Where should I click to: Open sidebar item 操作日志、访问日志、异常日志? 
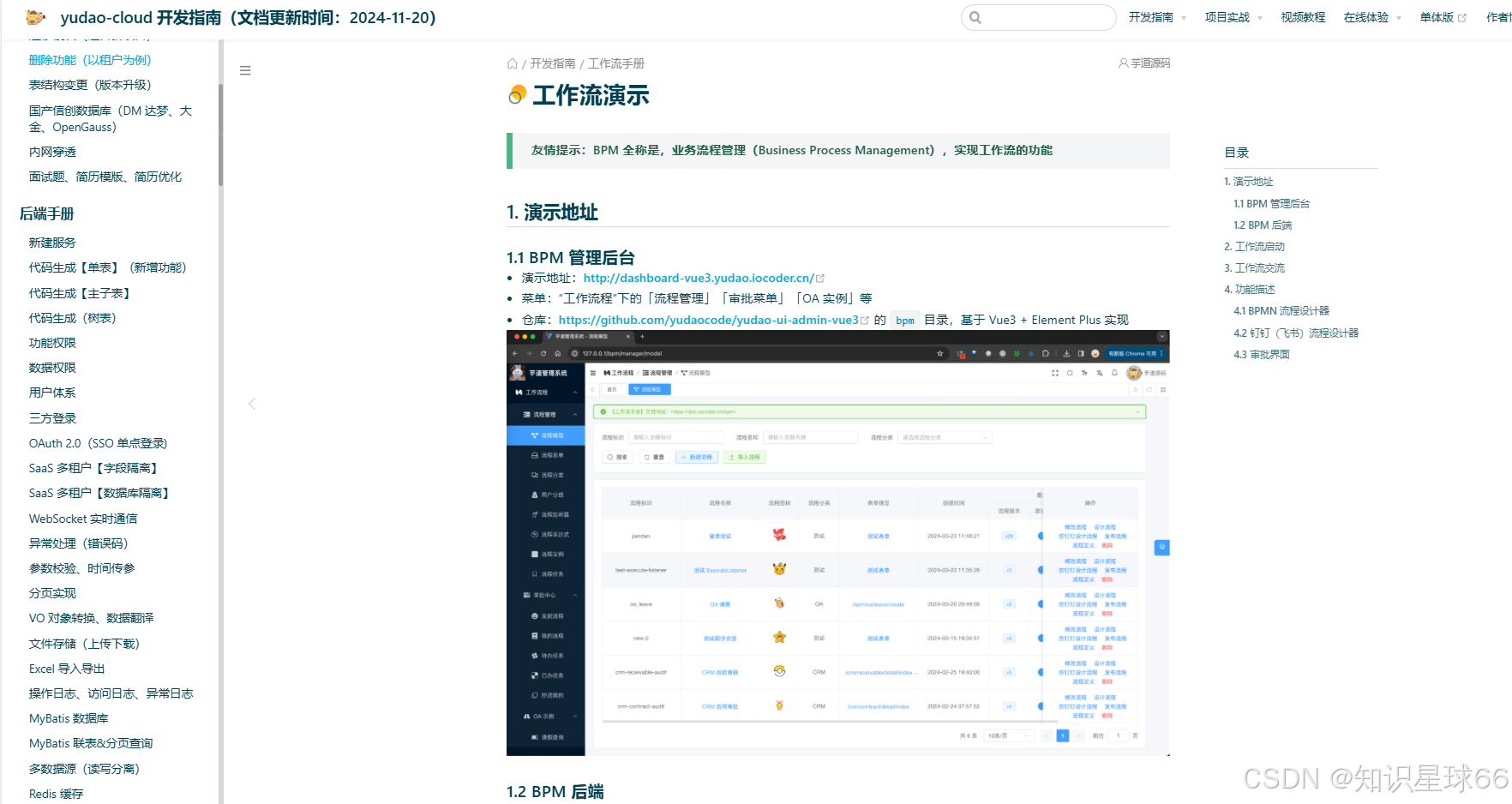[111, 693]
